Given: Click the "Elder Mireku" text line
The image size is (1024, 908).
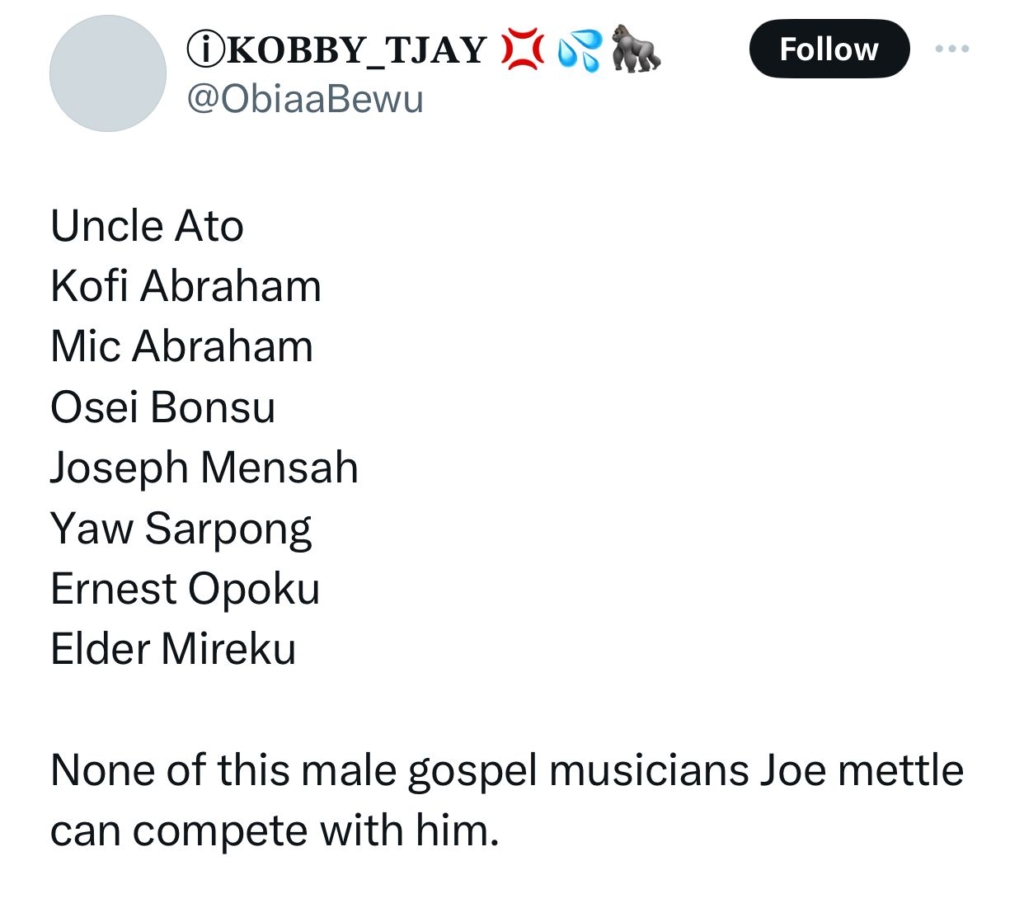Looking at the screenshot, I should [x=173, y=650].
